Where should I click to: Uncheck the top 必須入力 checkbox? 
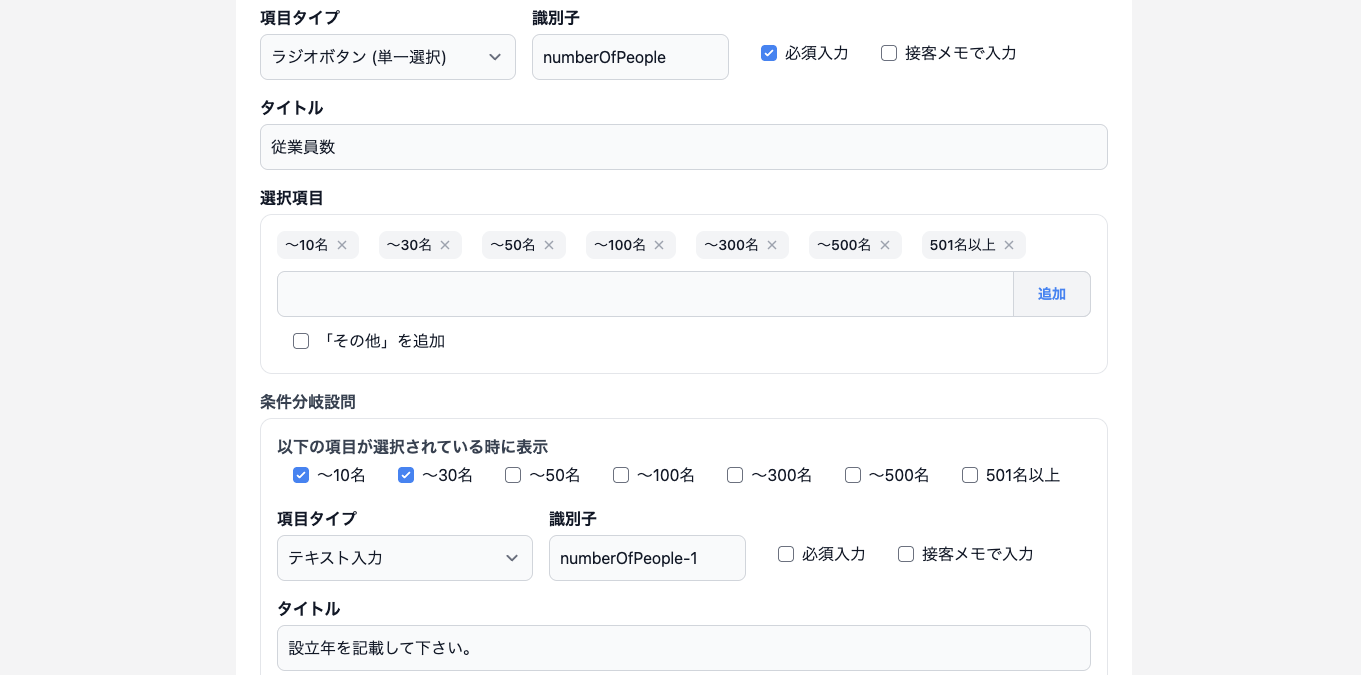coord(769,53)
